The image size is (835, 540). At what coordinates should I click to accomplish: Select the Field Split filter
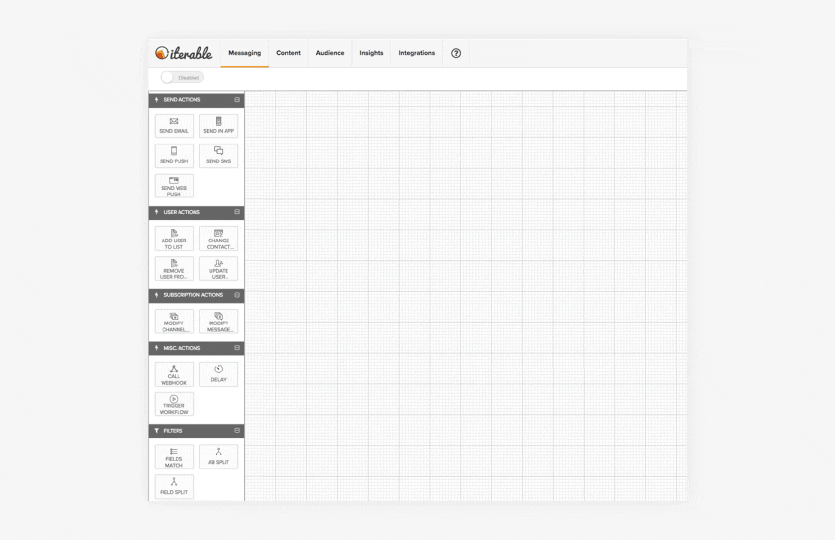click(x=174, y=487)
